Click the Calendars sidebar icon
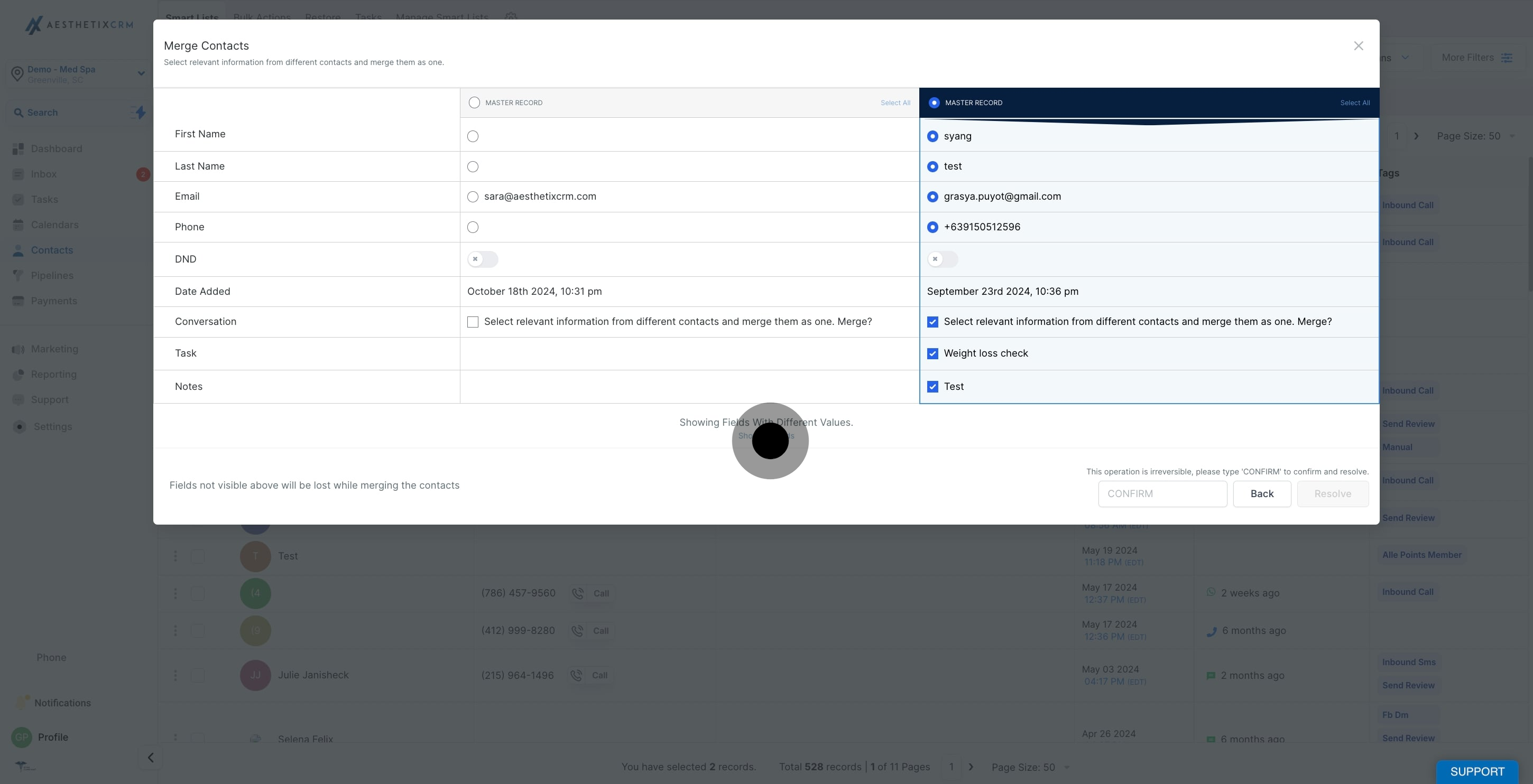1533x784 pixels. tap(19, 225)
